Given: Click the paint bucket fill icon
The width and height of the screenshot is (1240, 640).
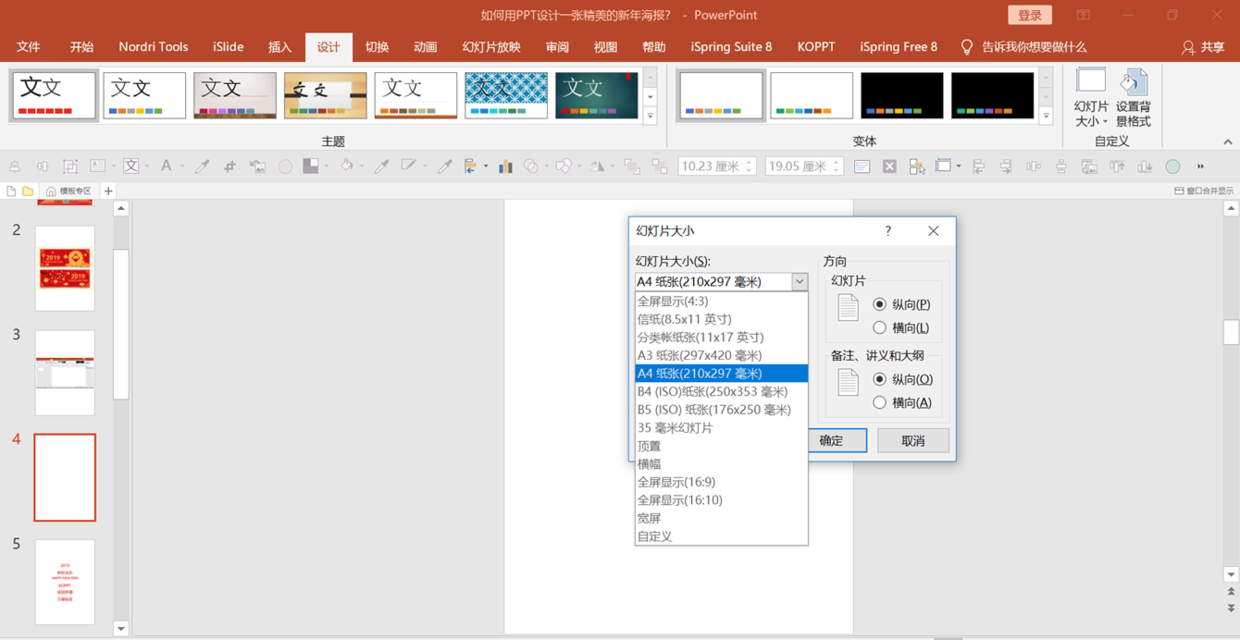Looking at the screenshot, I should click(346, 165).
